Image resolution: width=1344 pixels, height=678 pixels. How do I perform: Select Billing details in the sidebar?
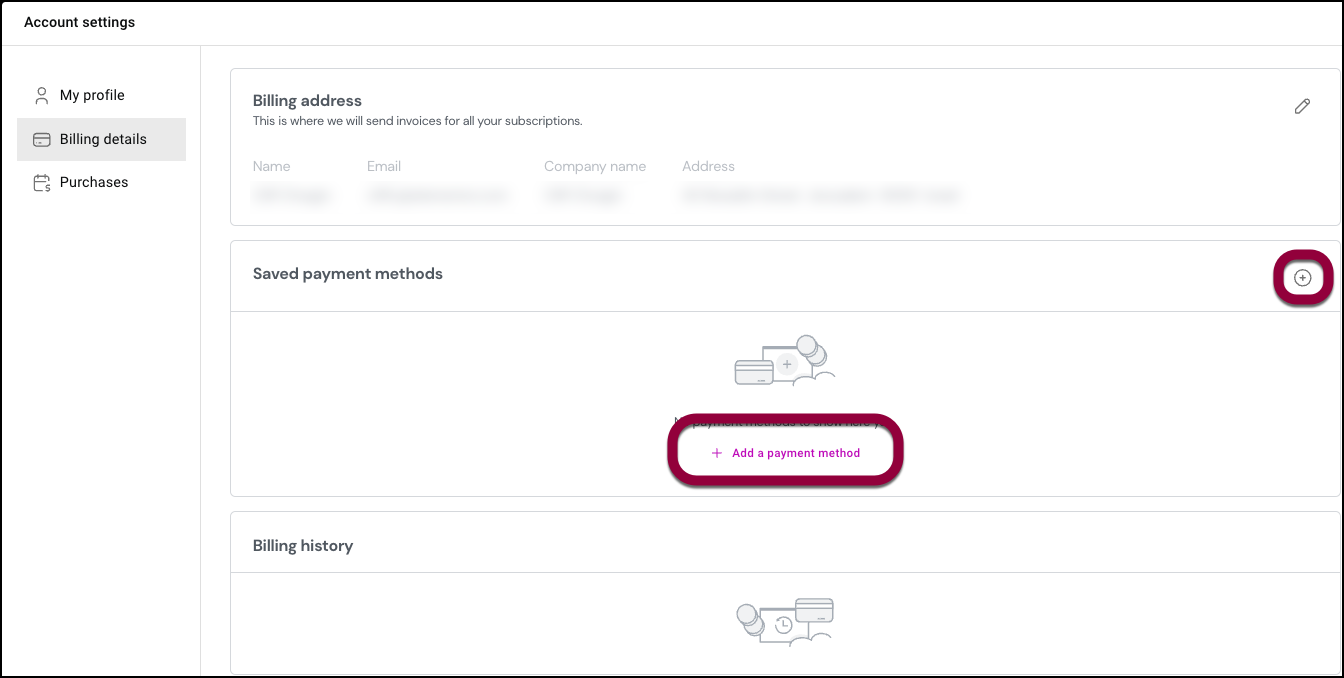(103, 139)
